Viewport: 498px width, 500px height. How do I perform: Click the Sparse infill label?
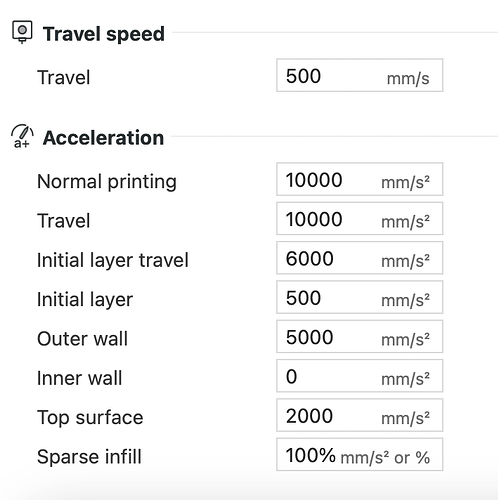(89, 457)
